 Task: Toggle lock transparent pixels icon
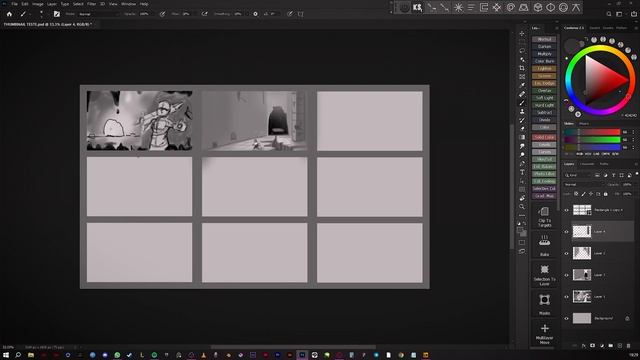576,194
